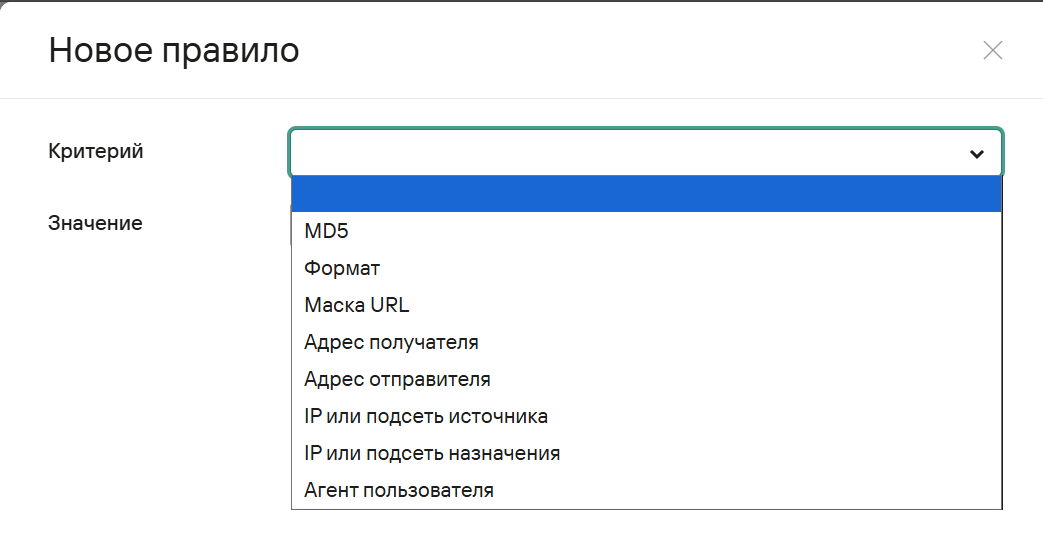Click the Значение field label
1043x557 pixels.
pyautogui.click(x=95, y=223)
